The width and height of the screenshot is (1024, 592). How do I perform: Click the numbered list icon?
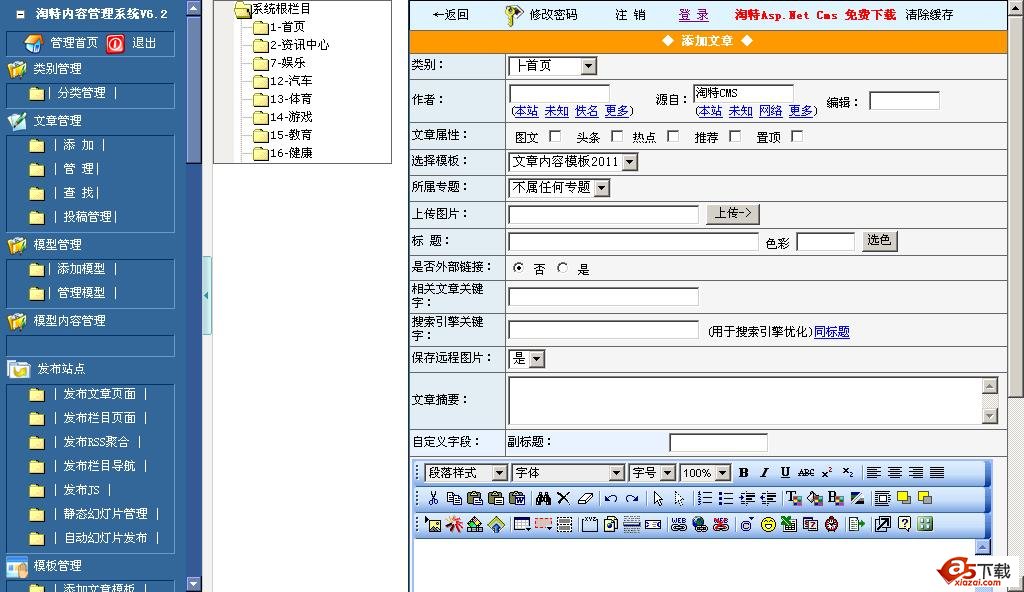pyautogui.click(x=705, y=498)
